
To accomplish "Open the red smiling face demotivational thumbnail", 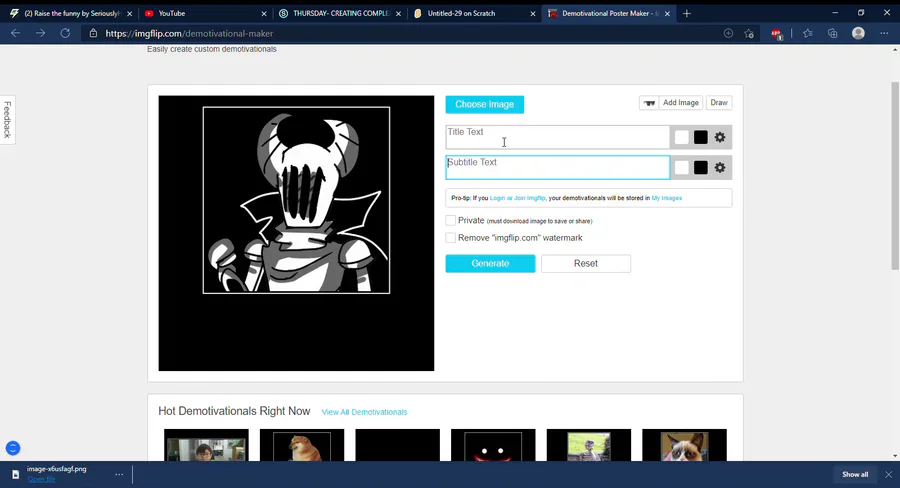I will click(493, 445).
